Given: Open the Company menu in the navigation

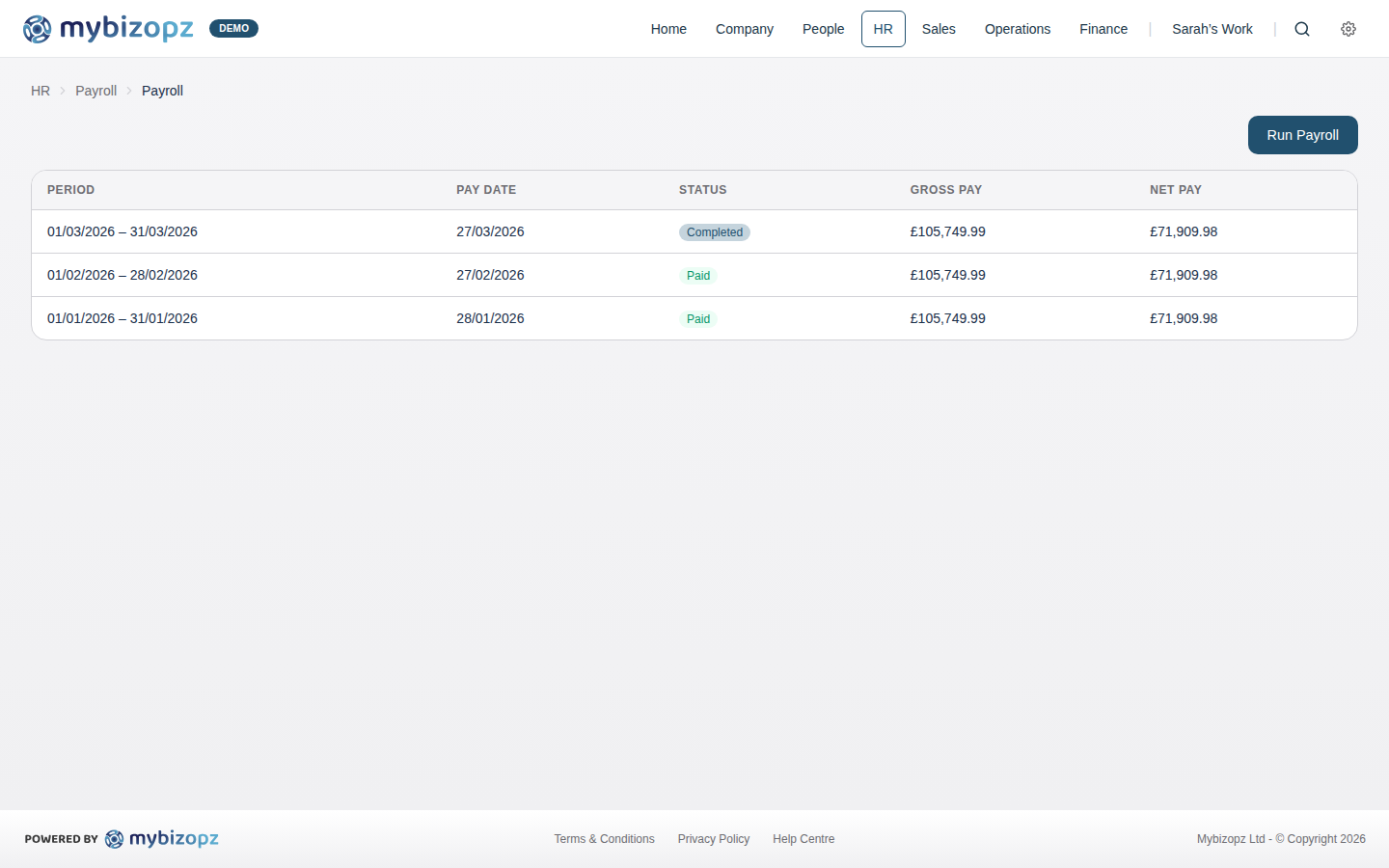Looking at the screenshot, I should (744, 29).
